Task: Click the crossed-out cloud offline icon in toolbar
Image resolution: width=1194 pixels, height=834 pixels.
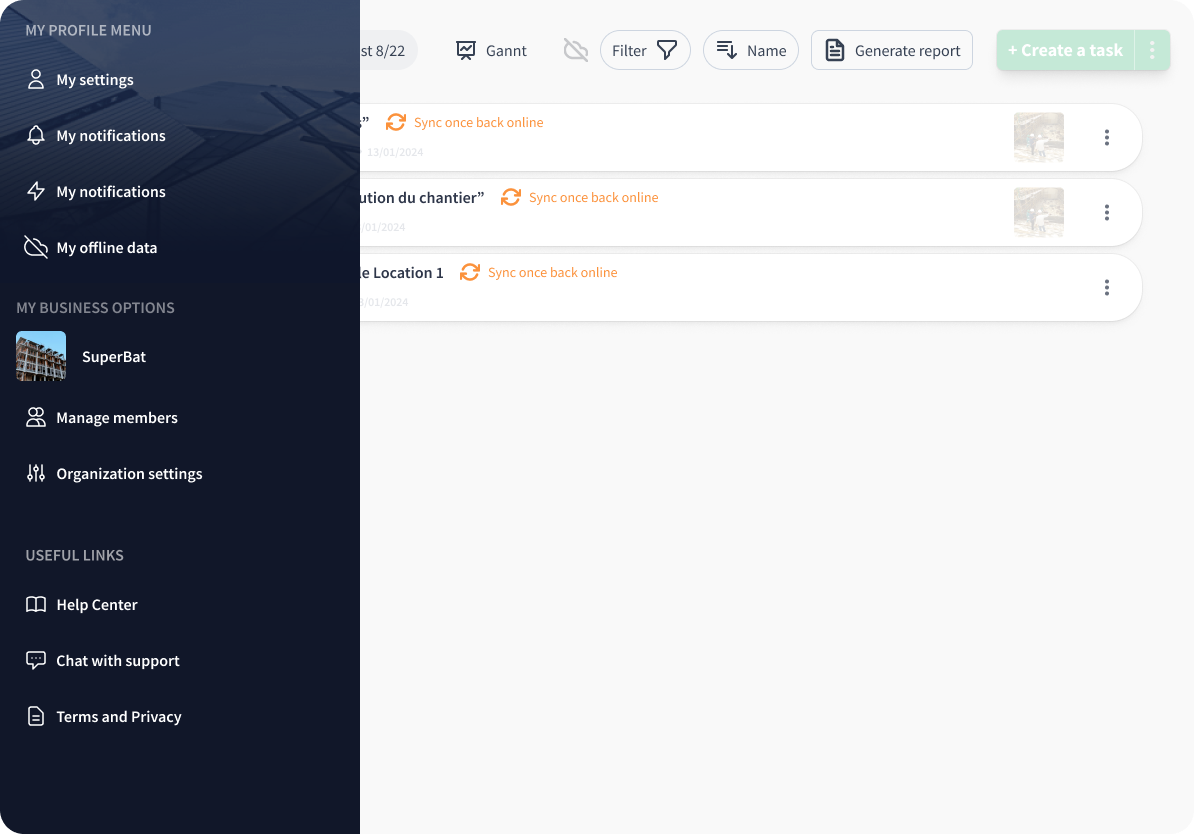Action: 576,50
